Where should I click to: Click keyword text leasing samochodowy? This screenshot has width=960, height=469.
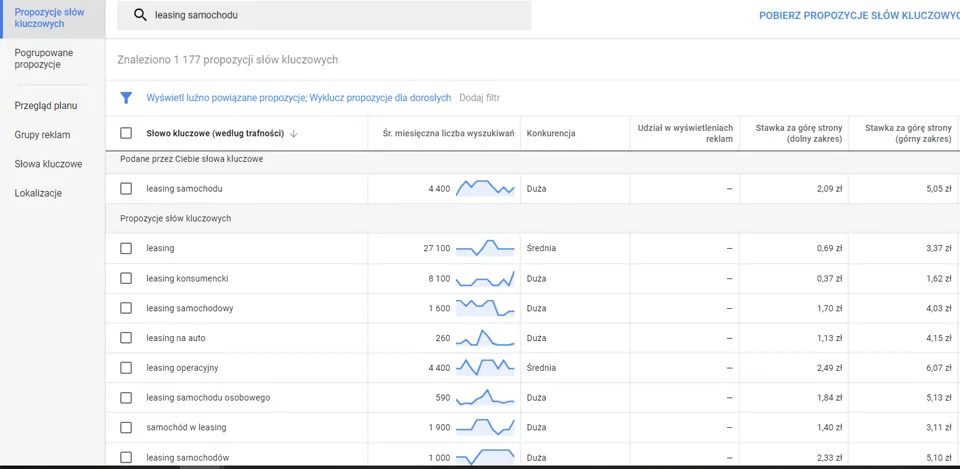[x=190, y=308]
